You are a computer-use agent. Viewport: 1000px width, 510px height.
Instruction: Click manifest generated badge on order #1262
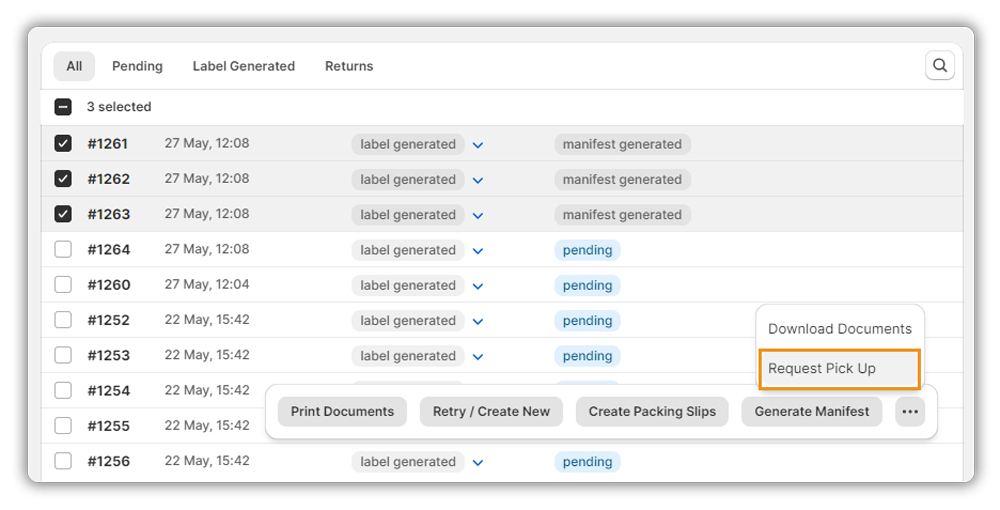pos(622,180)
